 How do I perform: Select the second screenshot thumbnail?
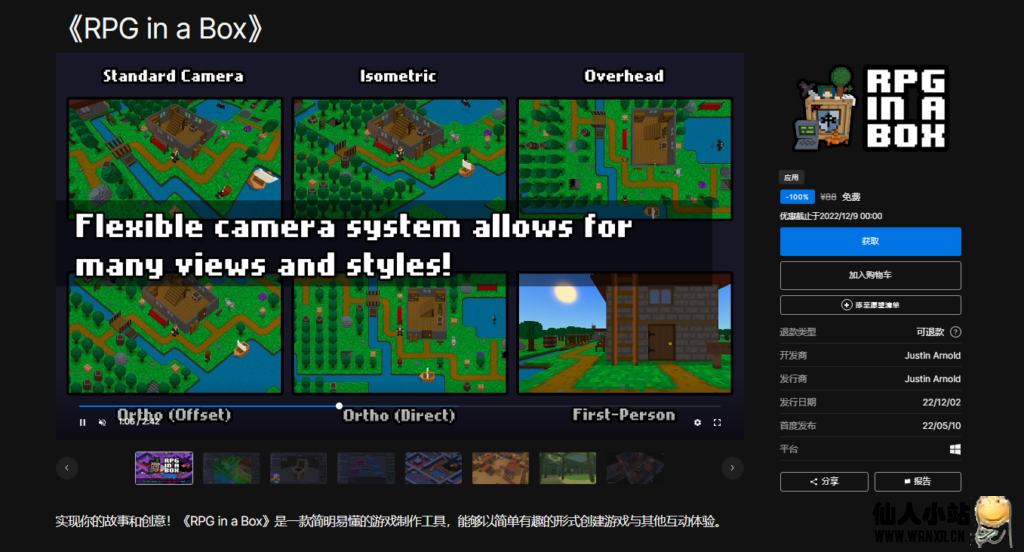[x=231, y=468]
